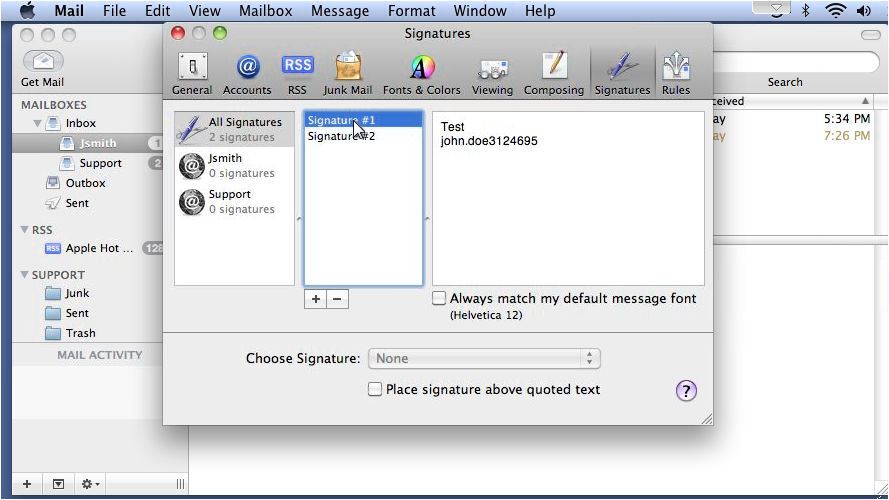Screen dimensions: 889x500
Task: Open the Accounts preferences pane
Action: (x=247, y=74)
